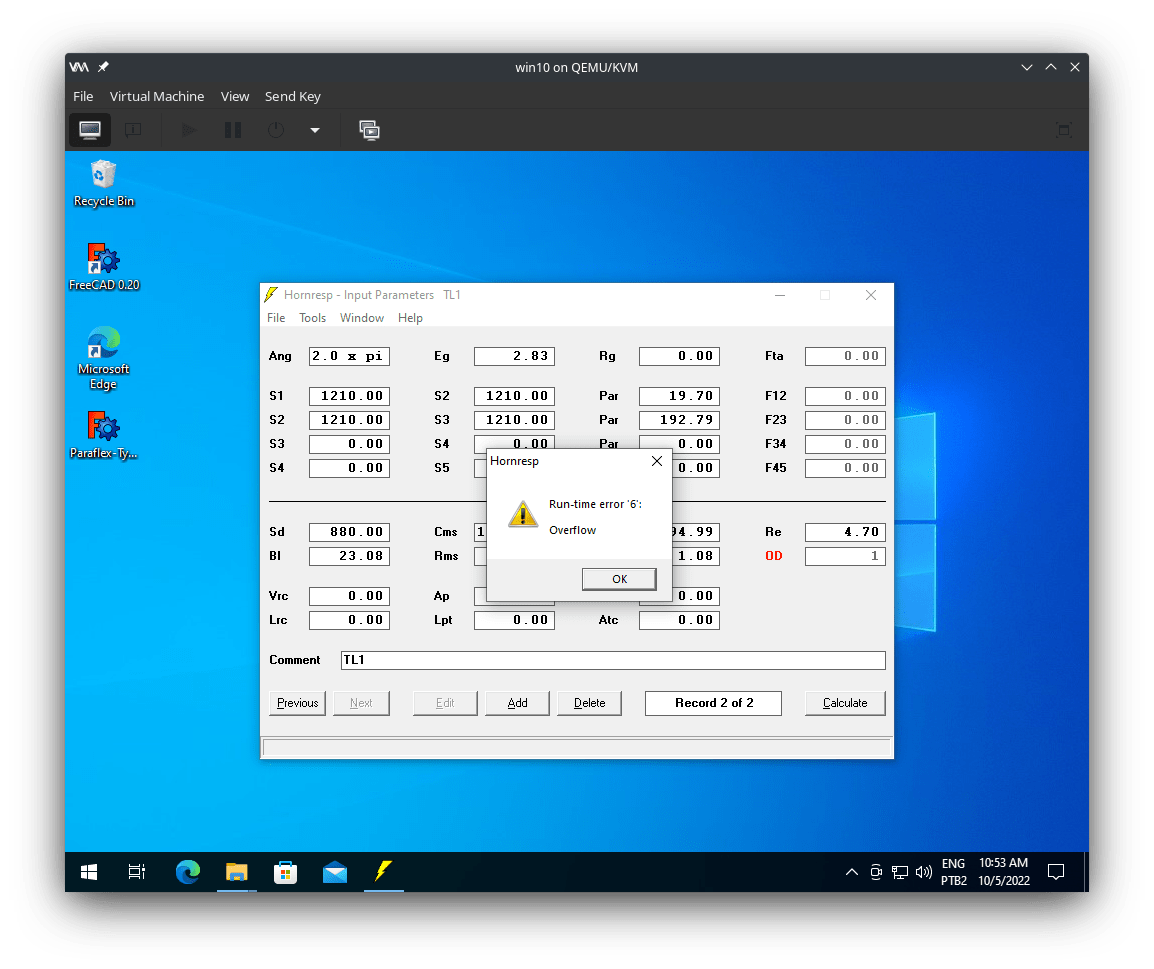The width and height of the screenshot is (1154, 969).
Task: Open the Hornresp File menu
Action: pyautogui.click(x=276, y=318)
